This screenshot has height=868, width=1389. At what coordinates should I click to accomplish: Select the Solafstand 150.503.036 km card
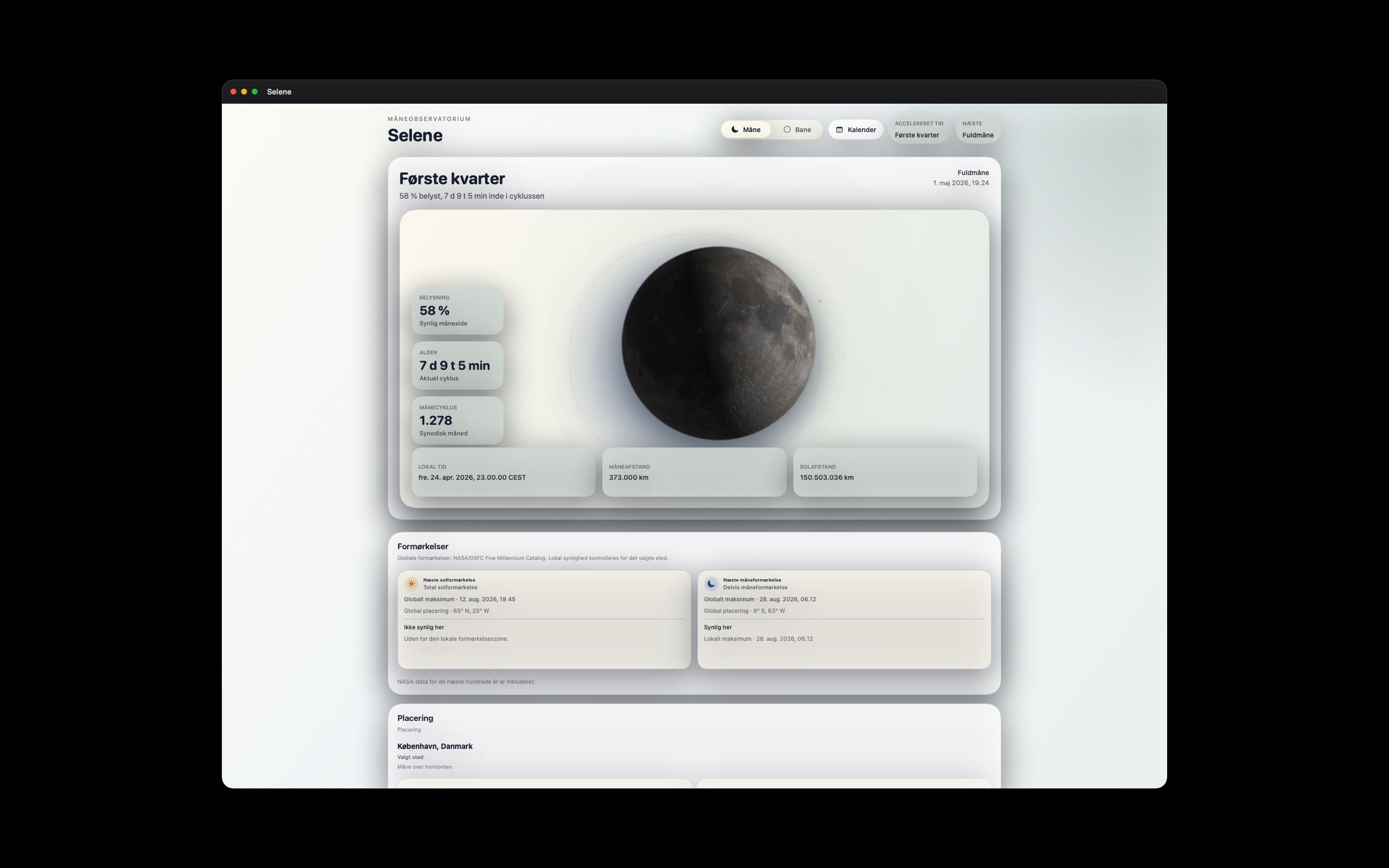(x=885, y=472)
